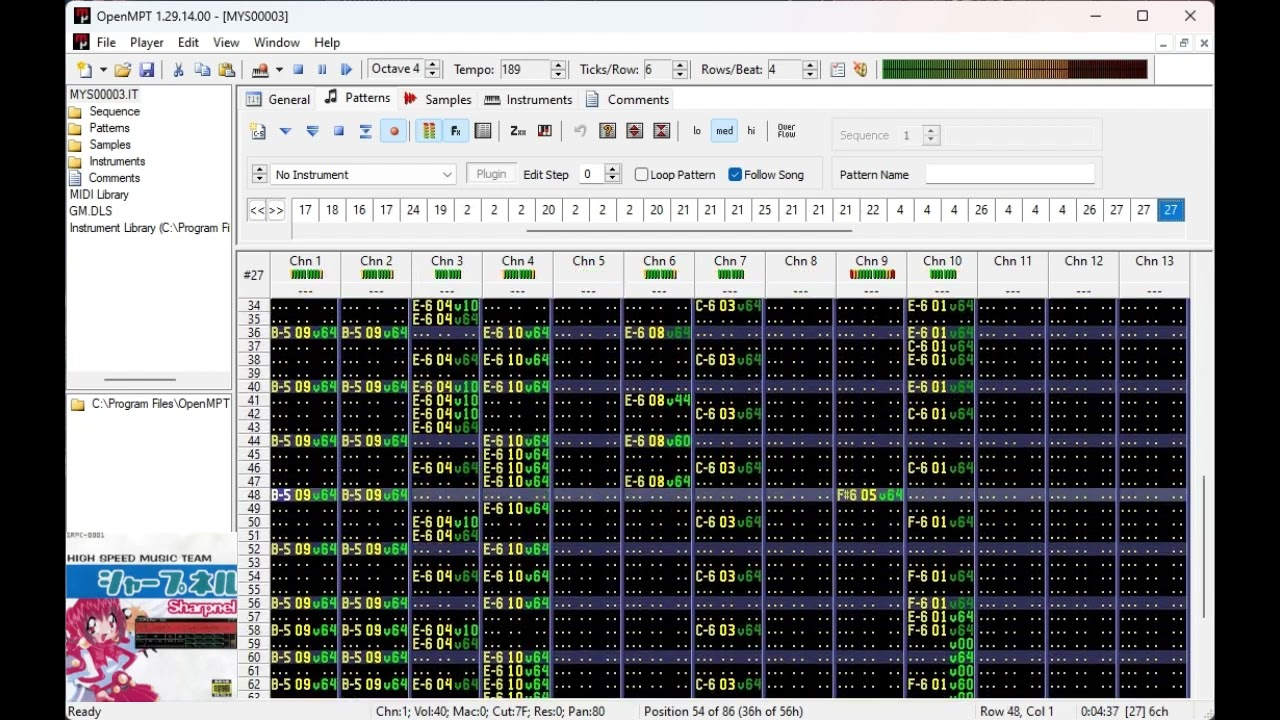Image resolution: width=1280 pixels, height=720 pixels.
Task: Save the module with disk icon
Action: coord(147,70)
